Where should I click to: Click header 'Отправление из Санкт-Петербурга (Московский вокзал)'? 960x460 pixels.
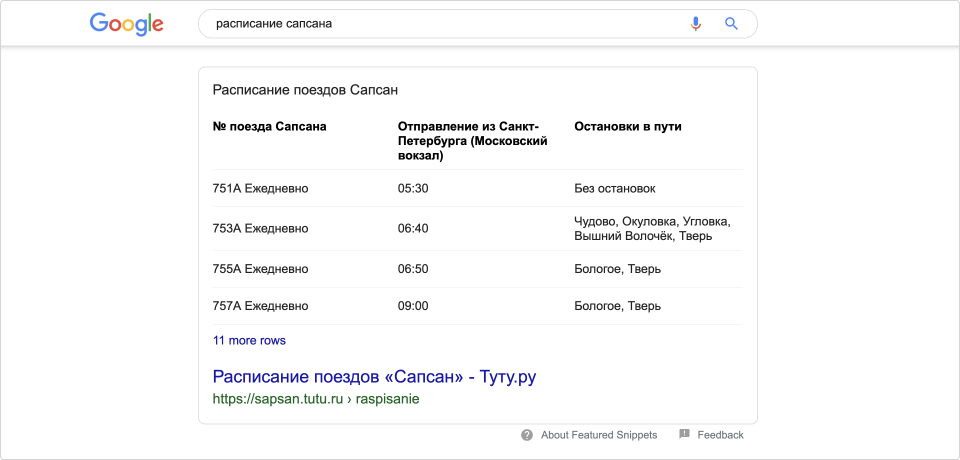[473, 141]
